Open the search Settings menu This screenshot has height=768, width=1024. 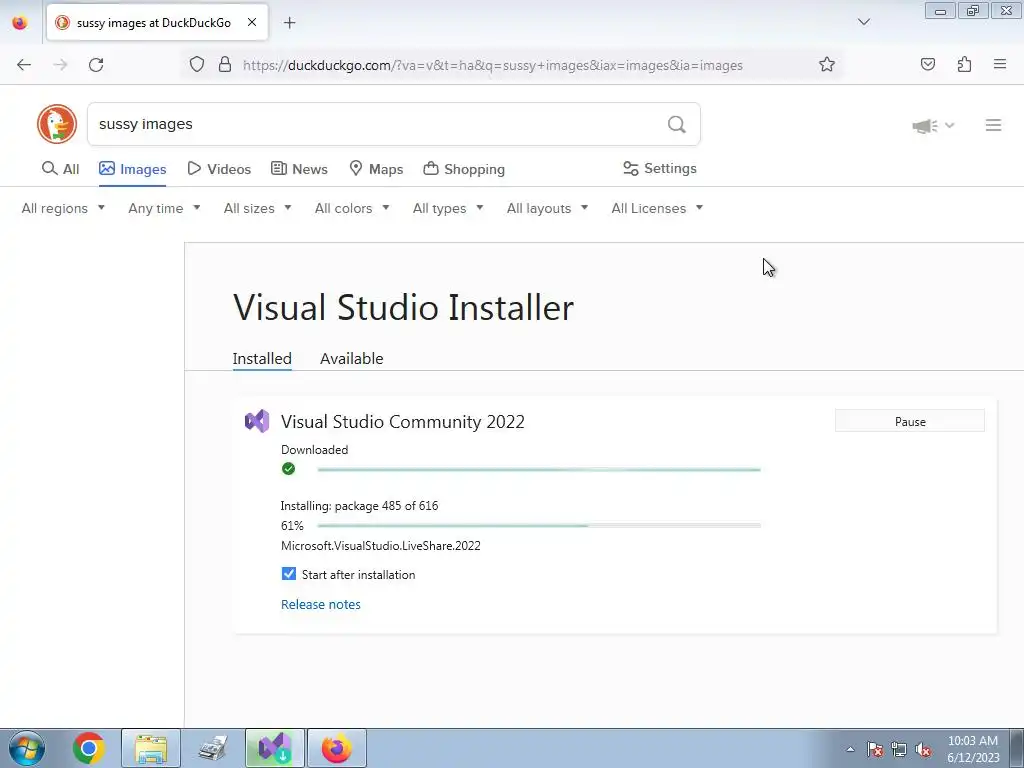tap(660, 168)
